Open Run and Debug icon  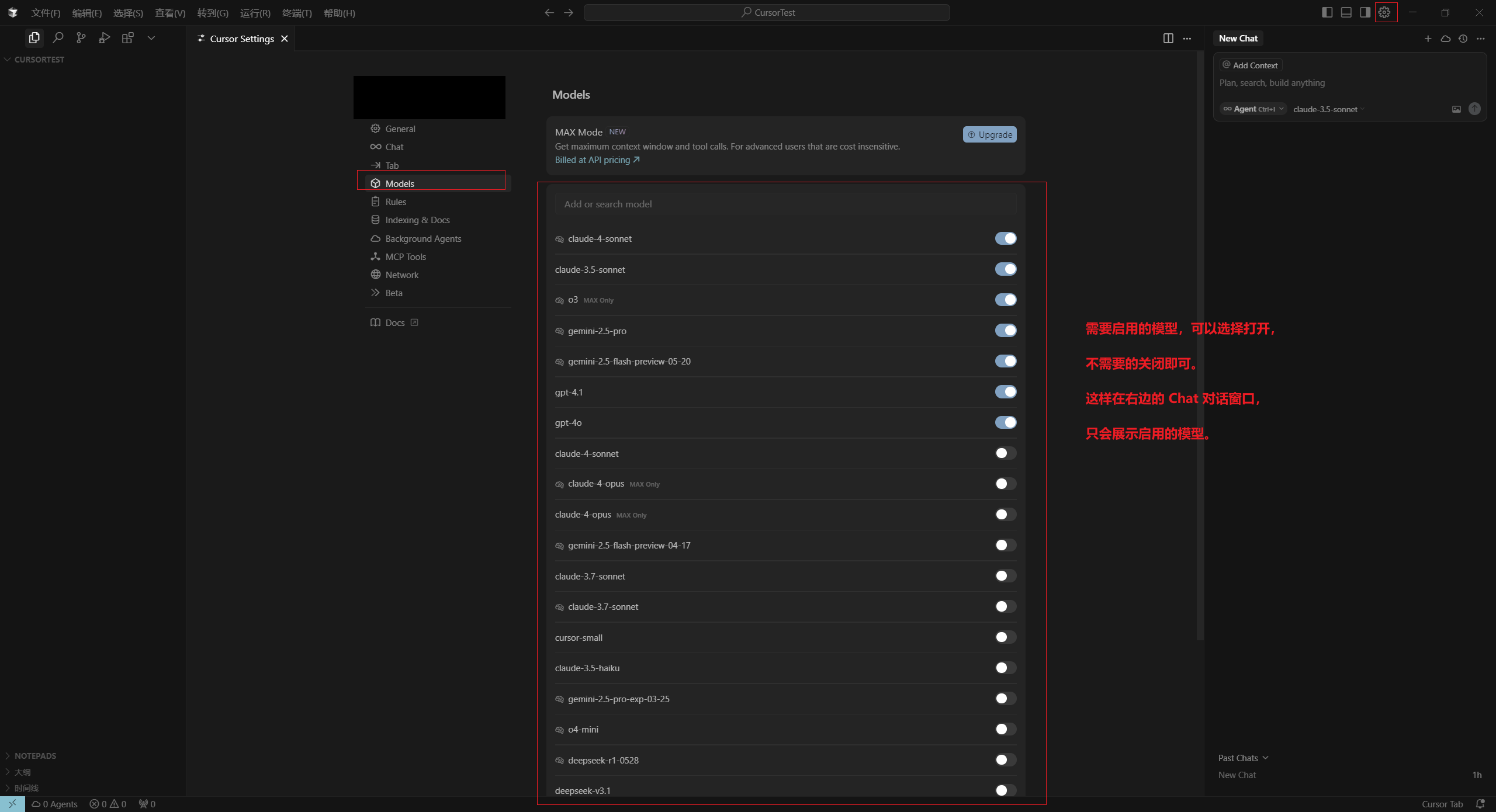pos(104,38)
